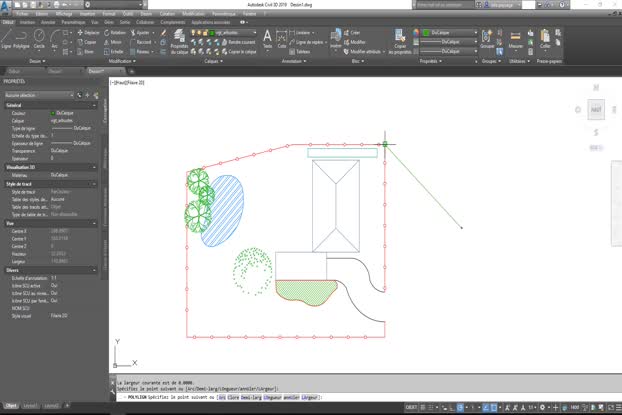Switch to the Insertion ribbon tab
This screenshot has height=415, width=622.
28,22
